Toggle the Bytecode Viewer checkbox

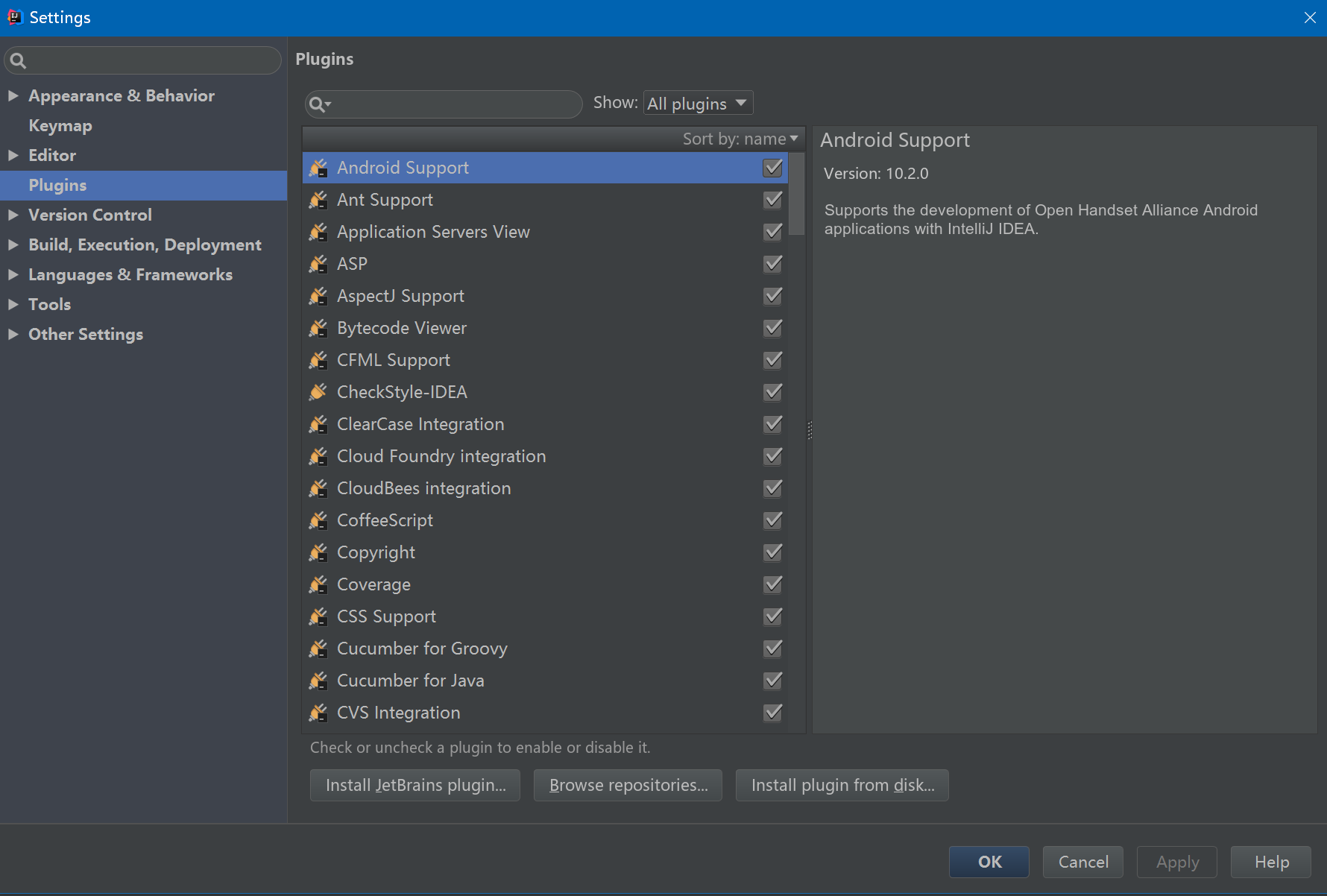[x=773, y=329]
